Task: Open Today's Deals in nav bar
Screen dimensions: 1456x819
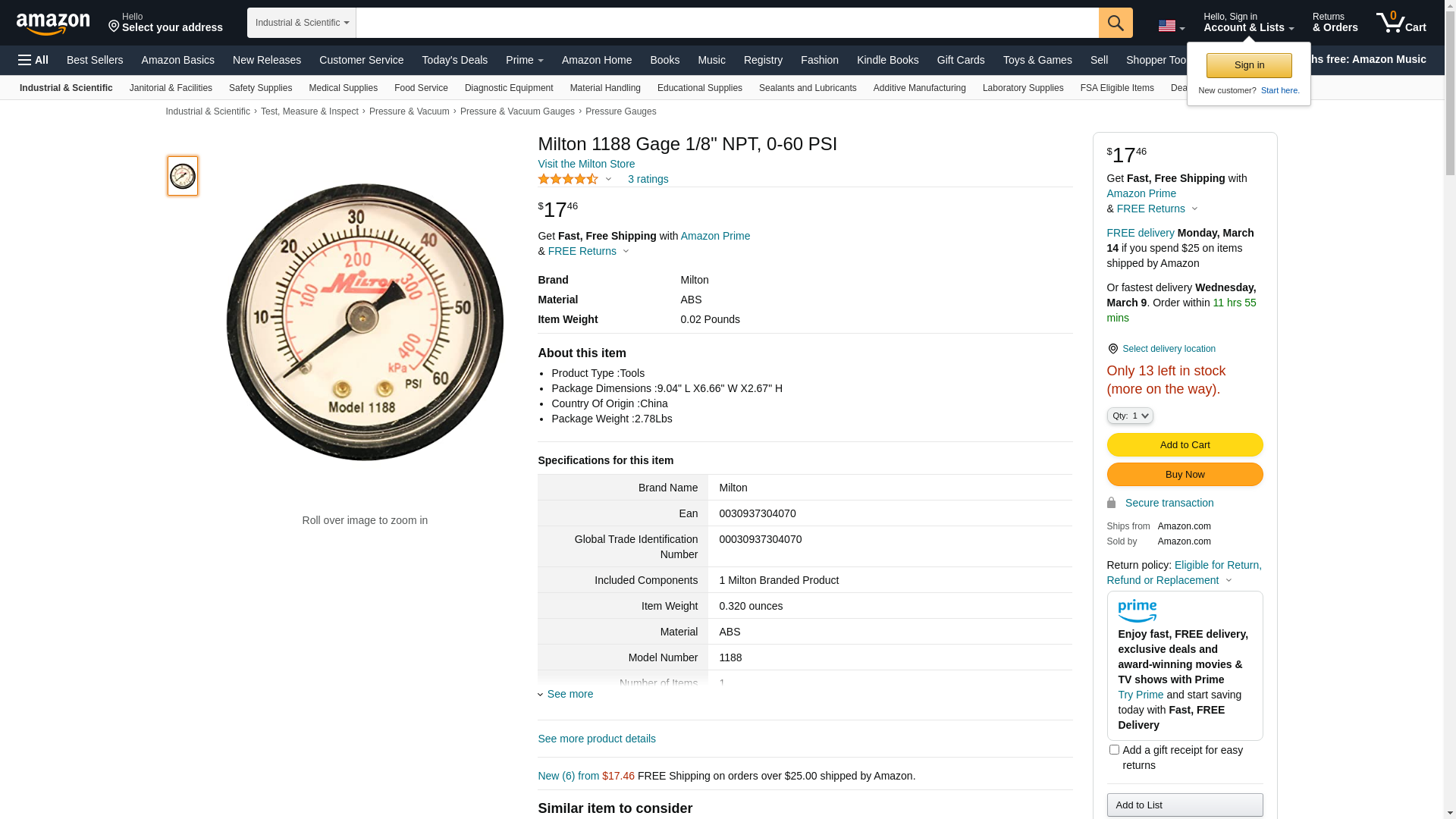Action: coord(454,60)
